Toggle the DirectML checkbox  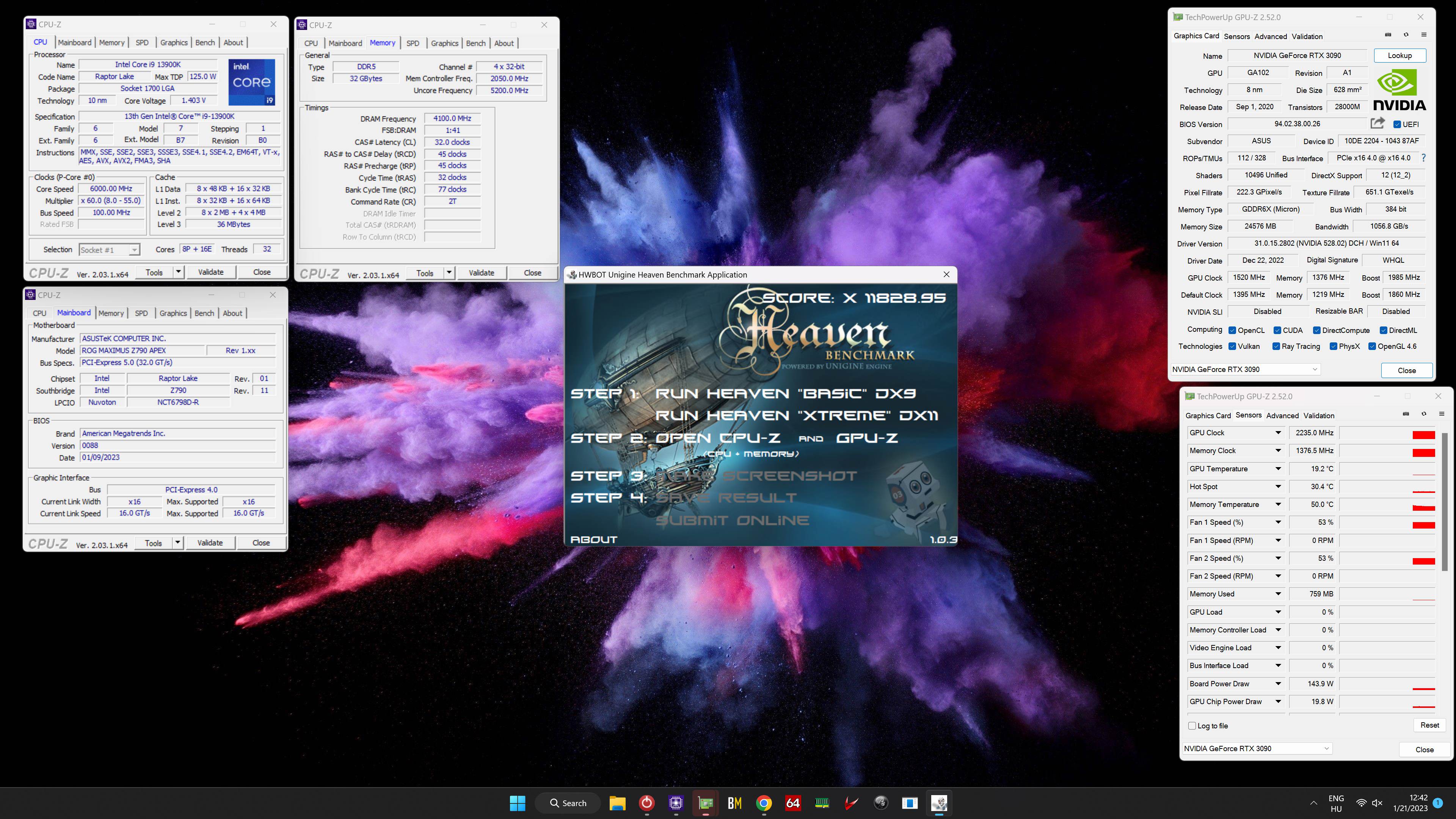point(1383,330)
